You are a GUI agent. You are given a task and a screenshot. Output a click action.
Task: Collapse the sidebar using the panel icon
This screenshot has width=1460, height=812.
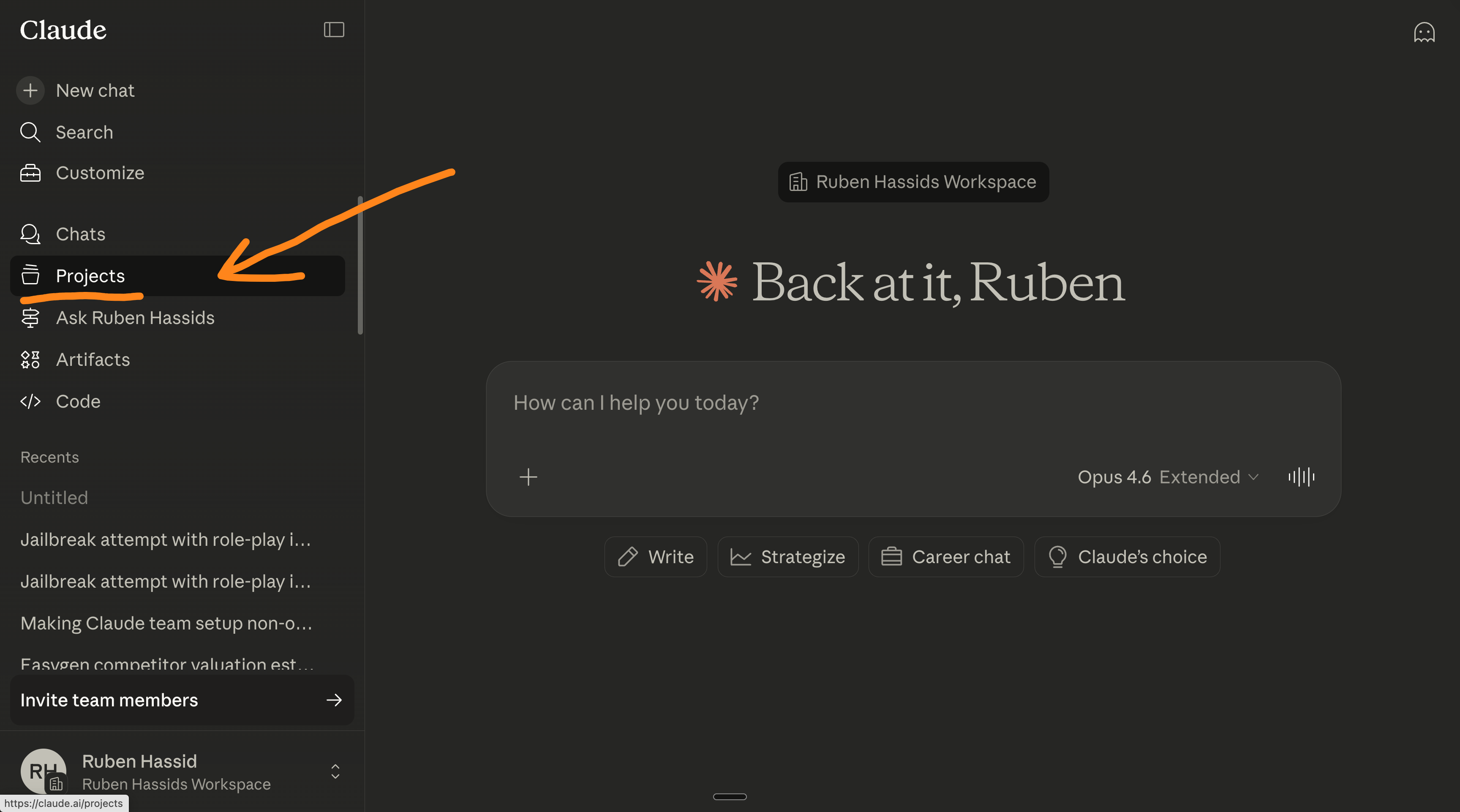point(334,30)
